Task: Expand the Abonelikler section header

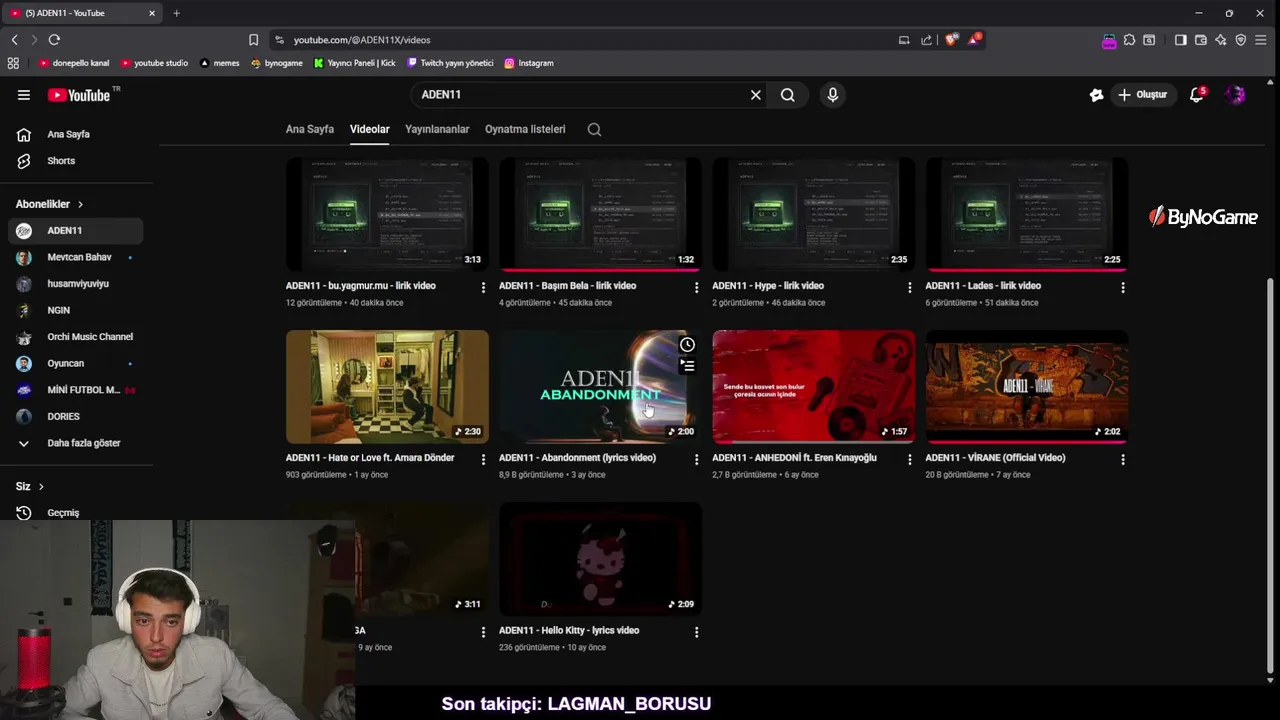Action: coord(49,204)
